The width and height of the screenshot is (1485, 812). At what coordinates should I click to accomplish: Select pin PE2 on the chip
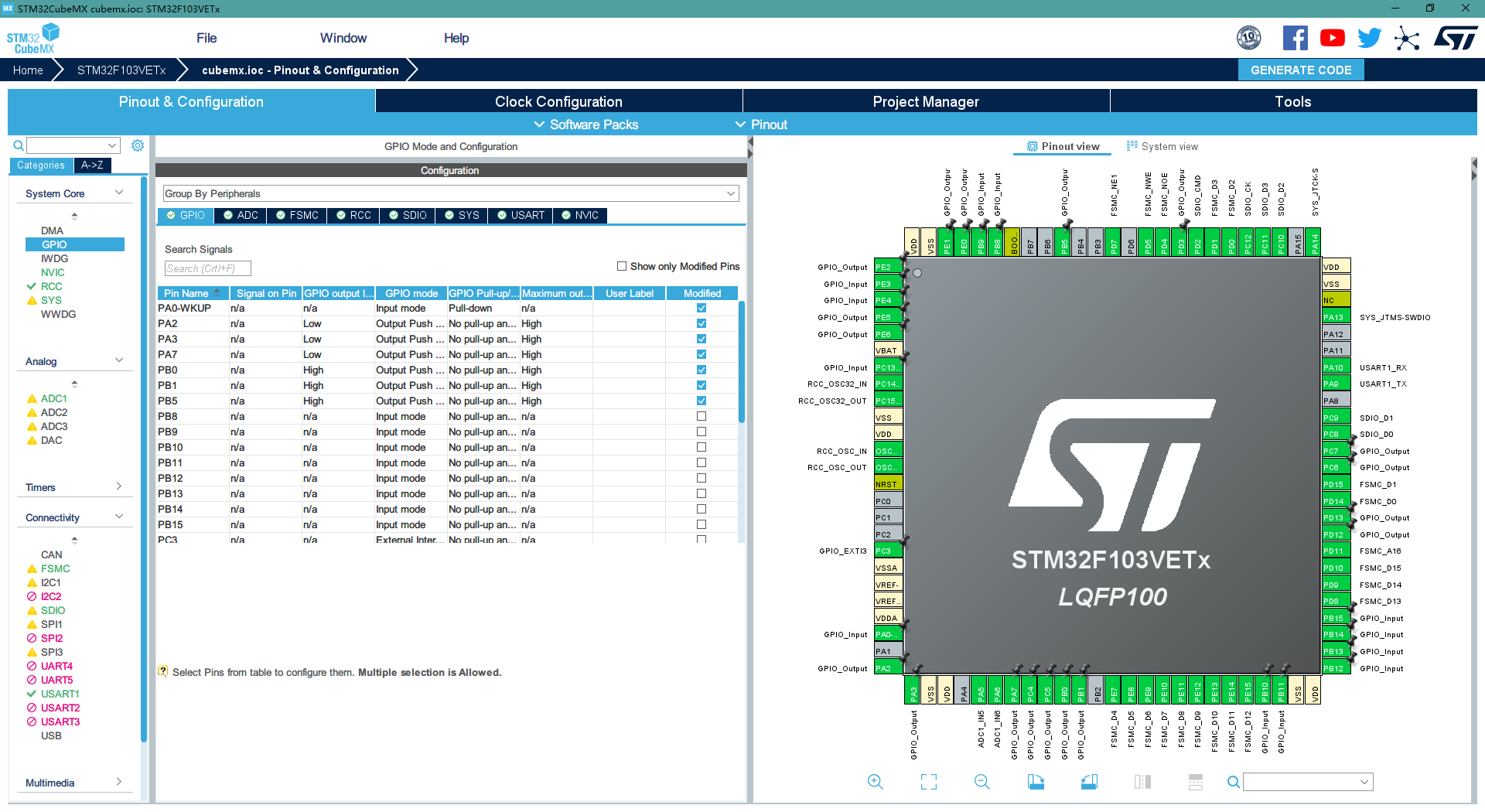click(x=888, y=267)
